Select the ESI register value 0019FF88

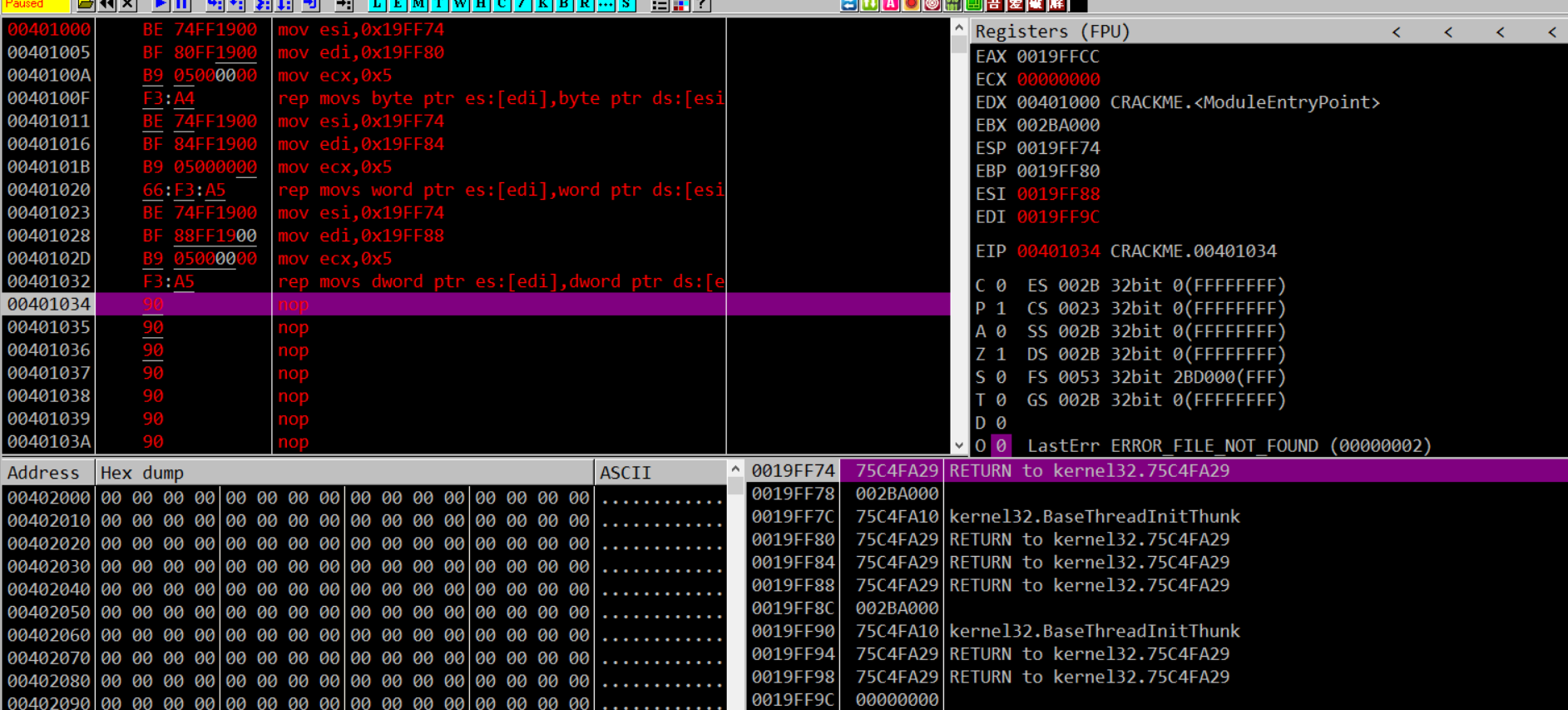point(1058,194)
